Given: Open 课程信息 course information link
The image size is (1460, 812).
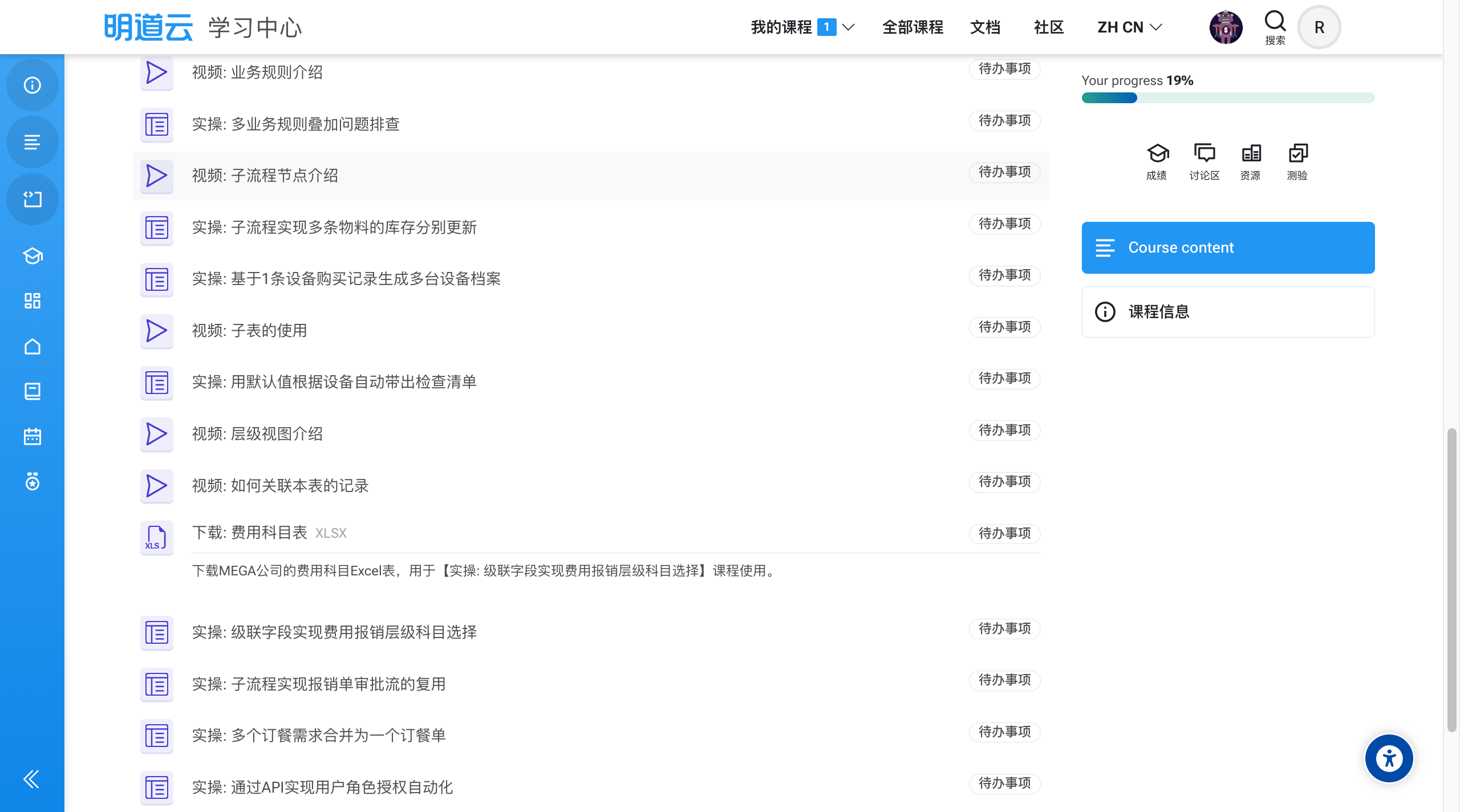Looking at the screenshot, I should [x=1158, y=311].
